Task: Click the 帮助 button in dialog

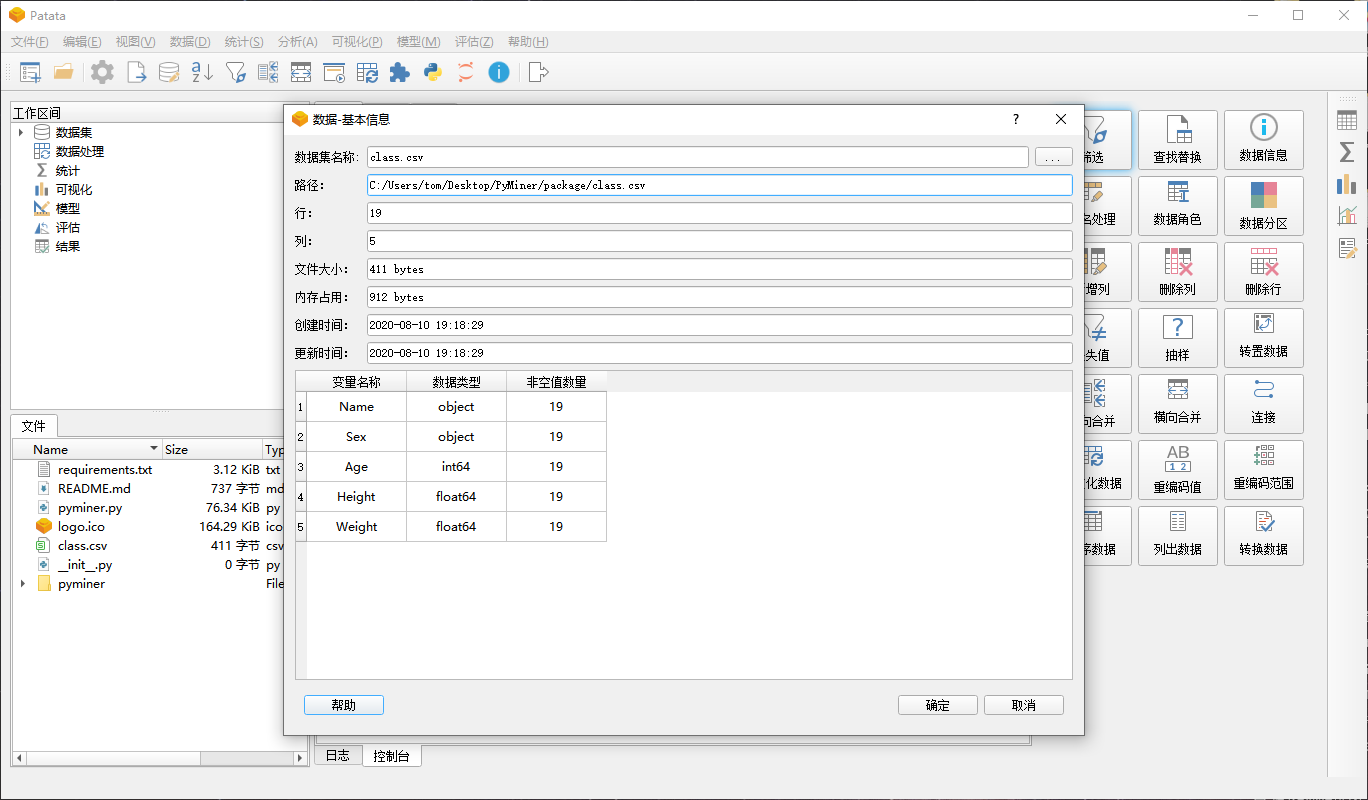Action: tap(343, 705)
